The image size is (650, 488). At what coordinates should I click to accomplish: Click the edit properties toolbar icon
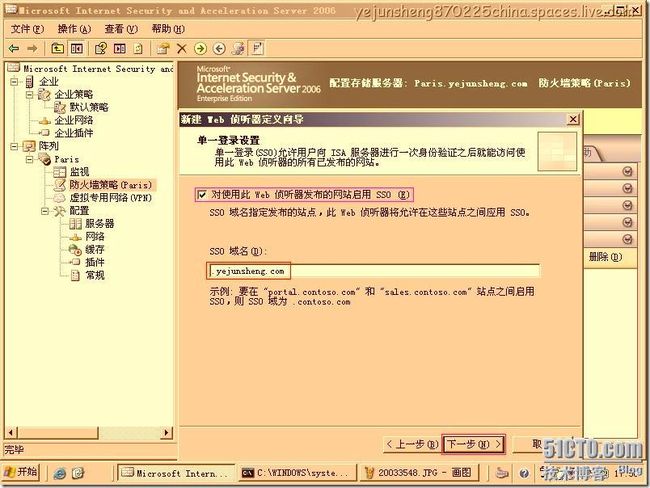coord(163,48)
